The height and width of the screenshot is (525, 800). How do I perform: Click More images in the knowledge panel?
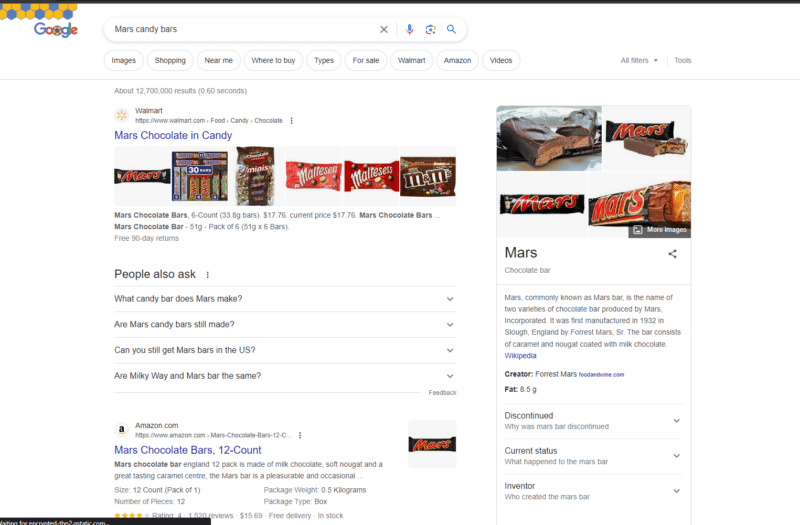click(660, 230)
